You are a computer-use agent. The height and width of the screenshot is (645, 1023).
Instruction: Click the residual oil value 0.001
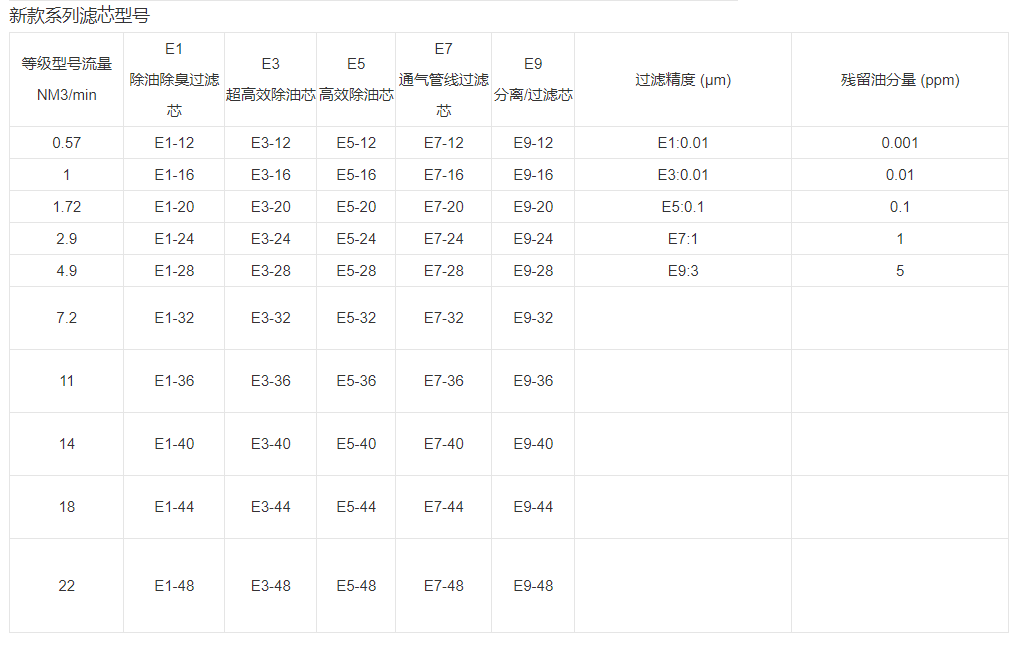point(899,143)
